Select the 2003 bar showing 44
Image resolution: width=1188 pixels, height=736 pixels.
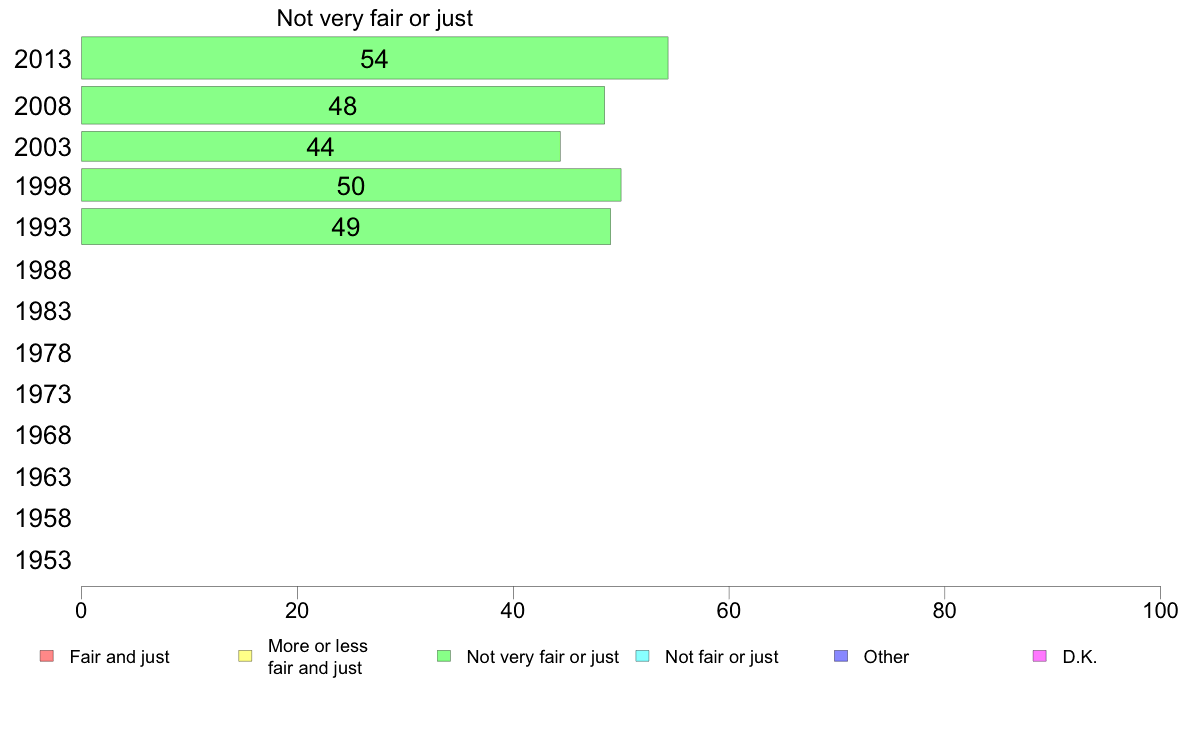click(x=320, y=146)
